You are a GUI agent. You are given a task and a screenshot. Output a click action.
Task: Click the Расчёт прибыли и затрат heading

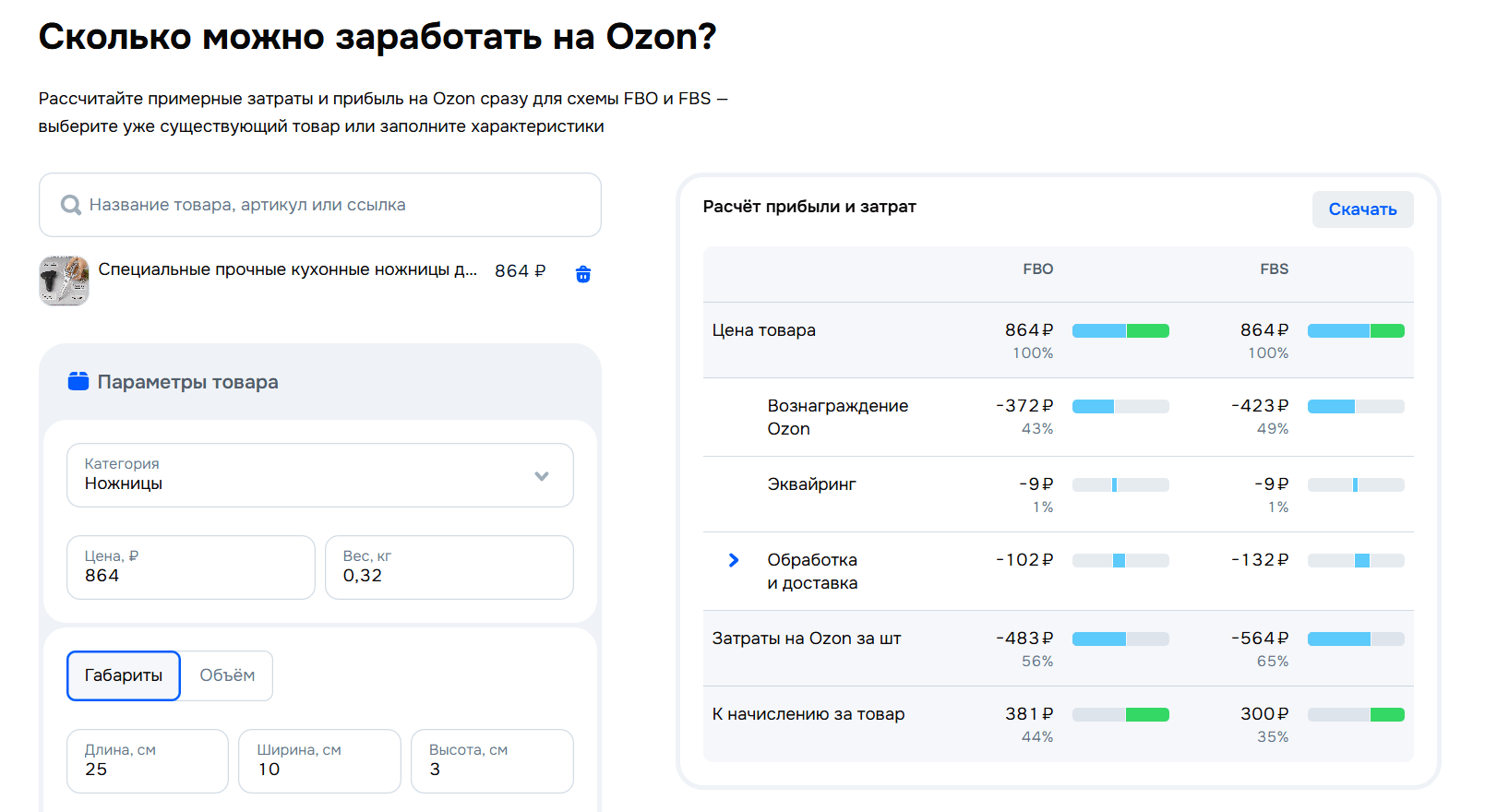(809, 207)
